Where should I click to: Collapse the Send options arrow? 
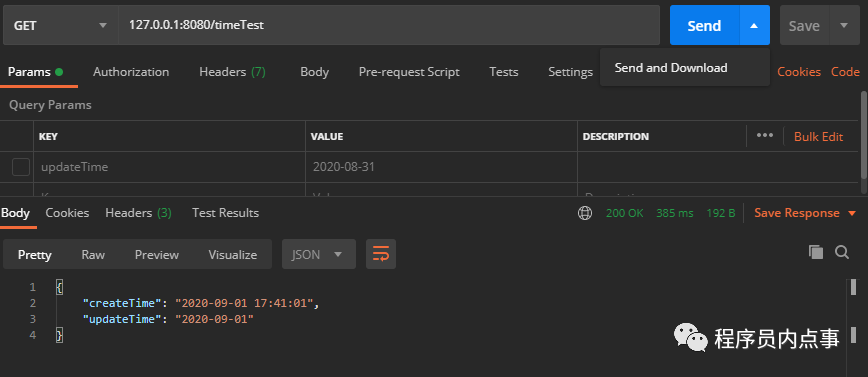pyautogui.click(x=755, y=25)
